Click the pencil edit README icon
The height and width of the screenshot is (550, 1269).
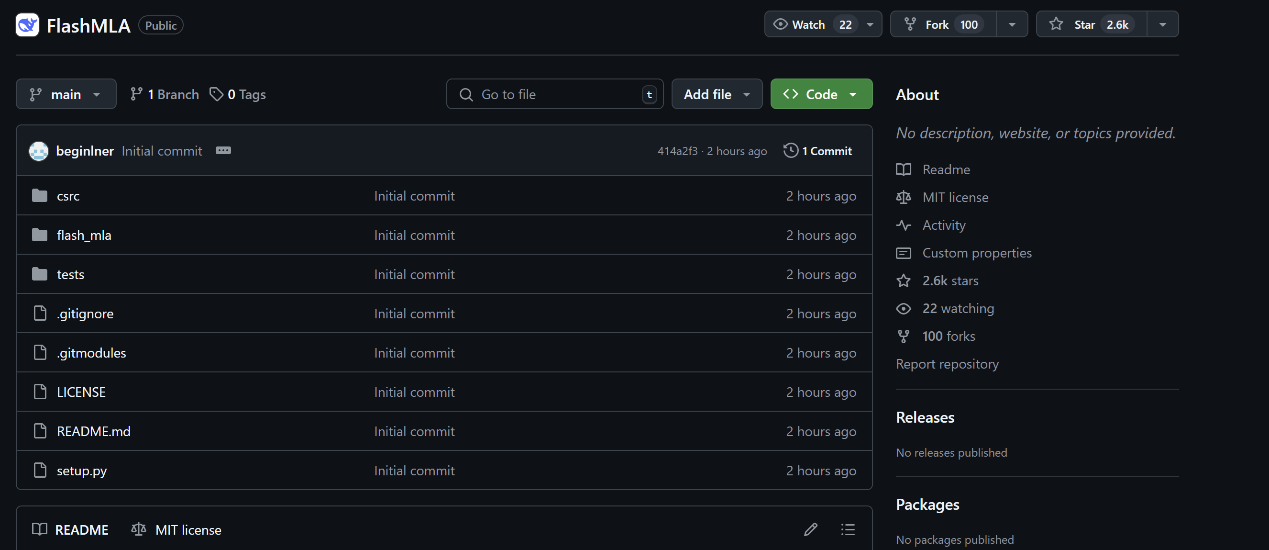tap(811, 529)
